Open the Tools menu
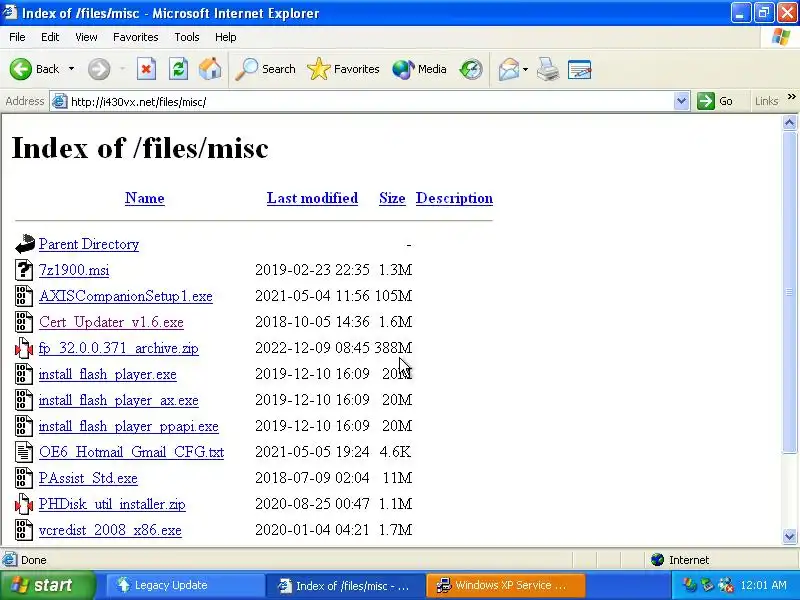The height and width of the screenshot is (600, 800). tap(187, 37)
